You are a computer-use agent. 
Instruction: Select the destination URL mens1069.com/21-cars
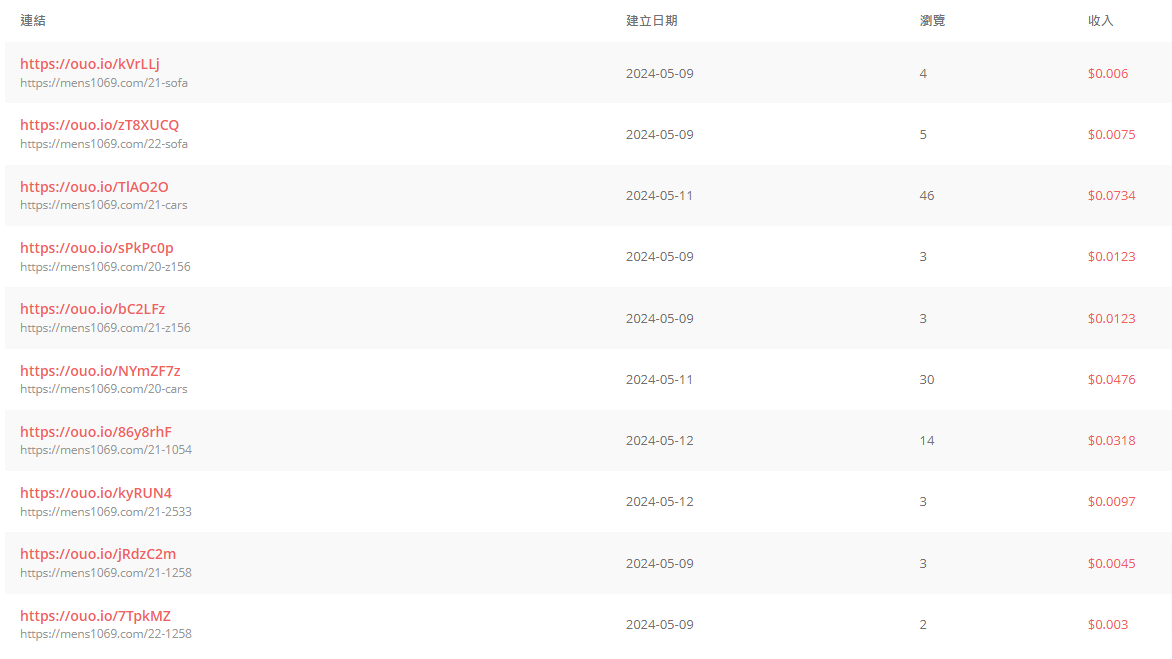[x=104, y=205]
